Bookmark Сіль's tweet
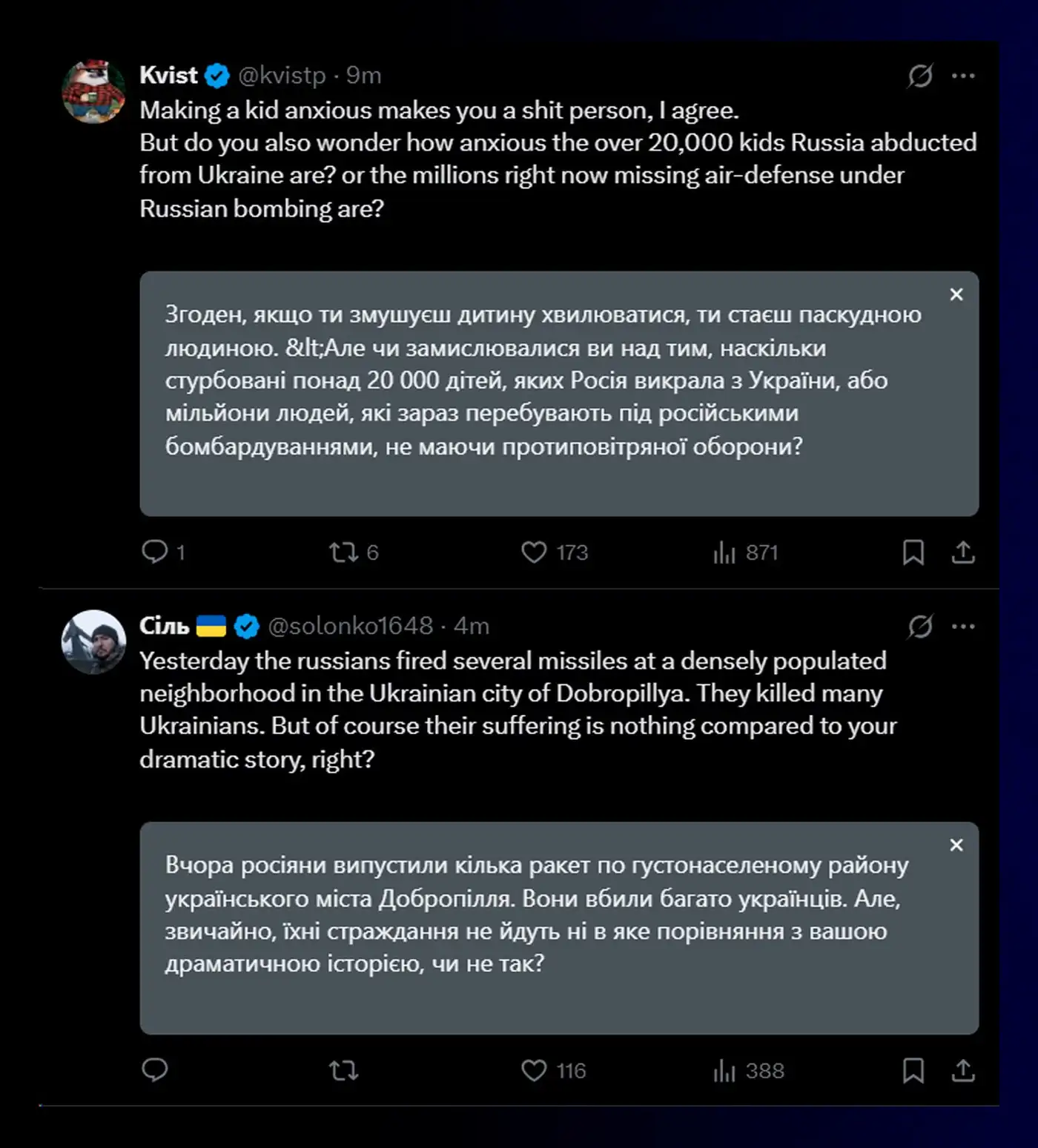 913,1071
